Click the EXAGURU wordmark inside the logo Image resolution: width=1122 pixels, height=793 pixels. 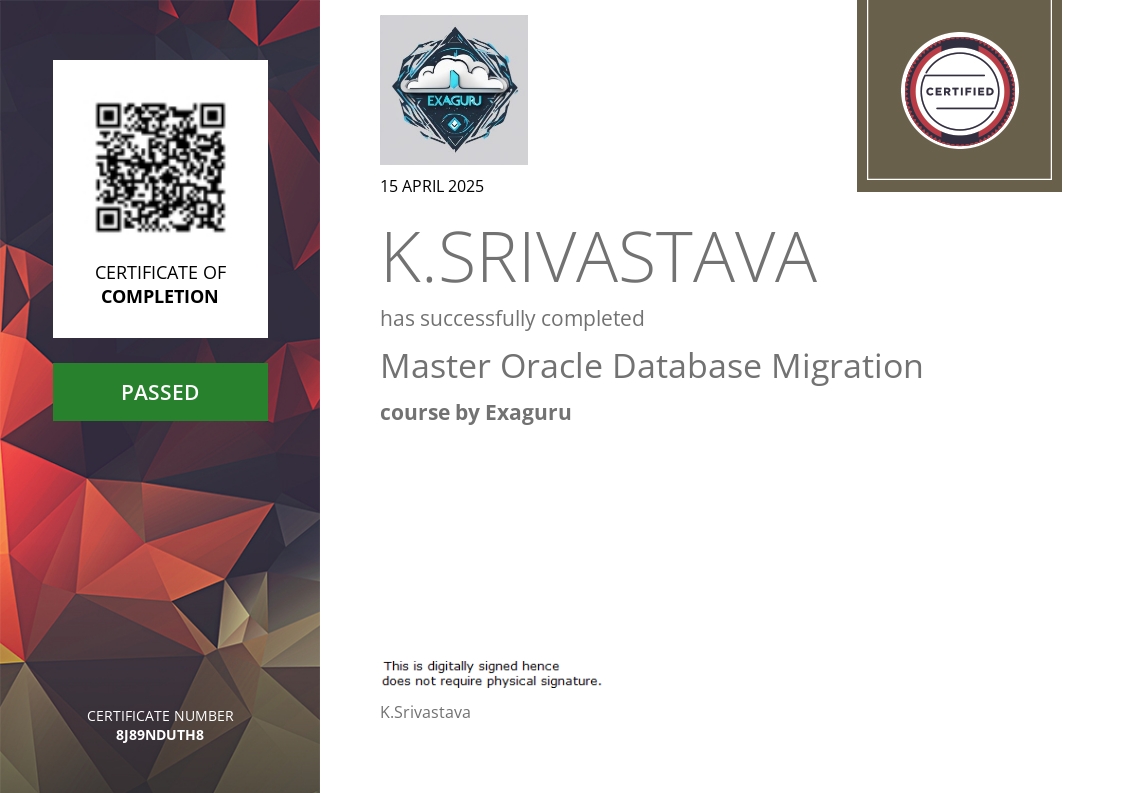(x=453, y=100)
